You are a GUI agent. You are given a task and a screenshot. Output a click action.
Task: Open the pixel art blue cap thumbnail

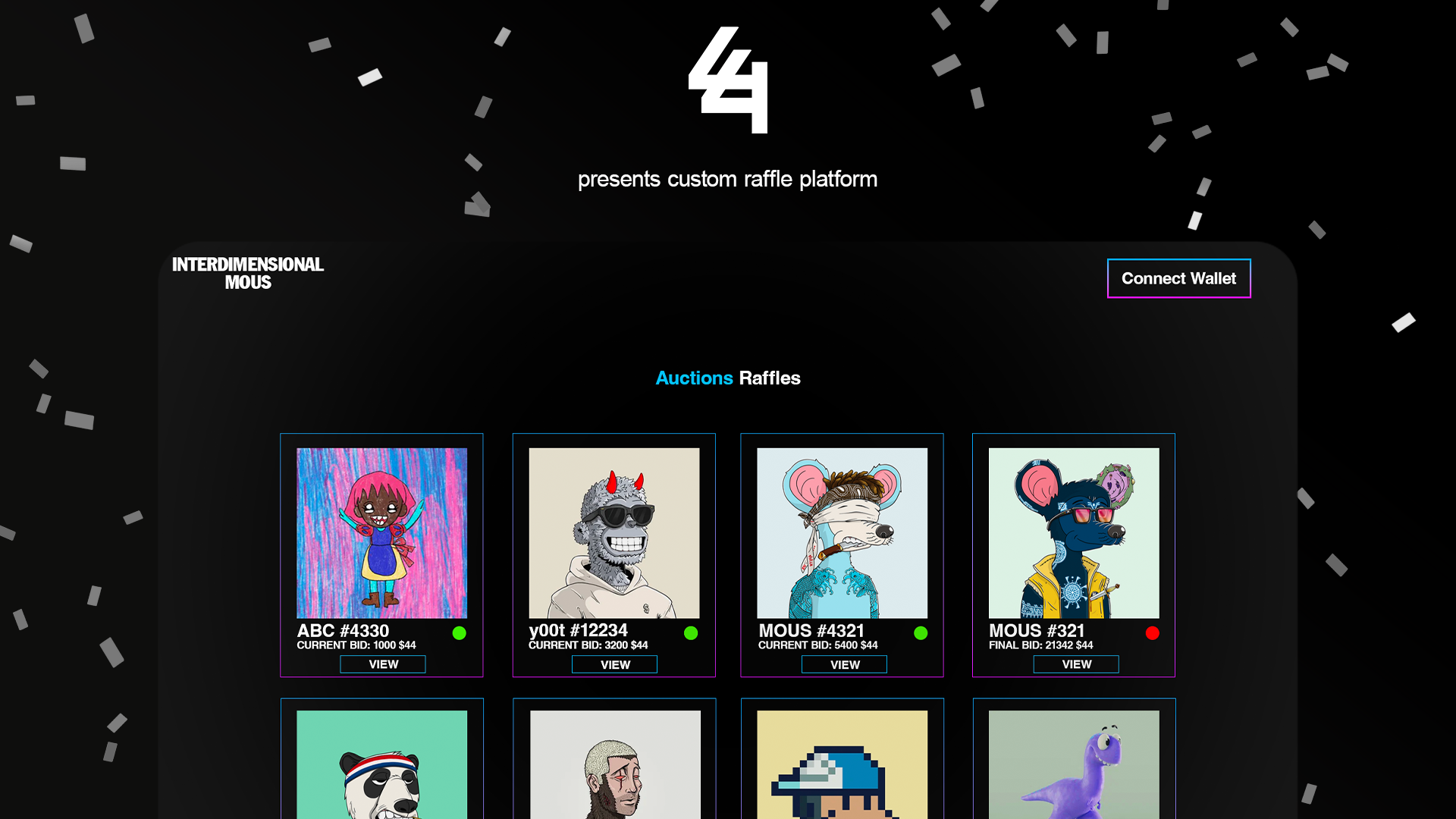pos(842,764)
